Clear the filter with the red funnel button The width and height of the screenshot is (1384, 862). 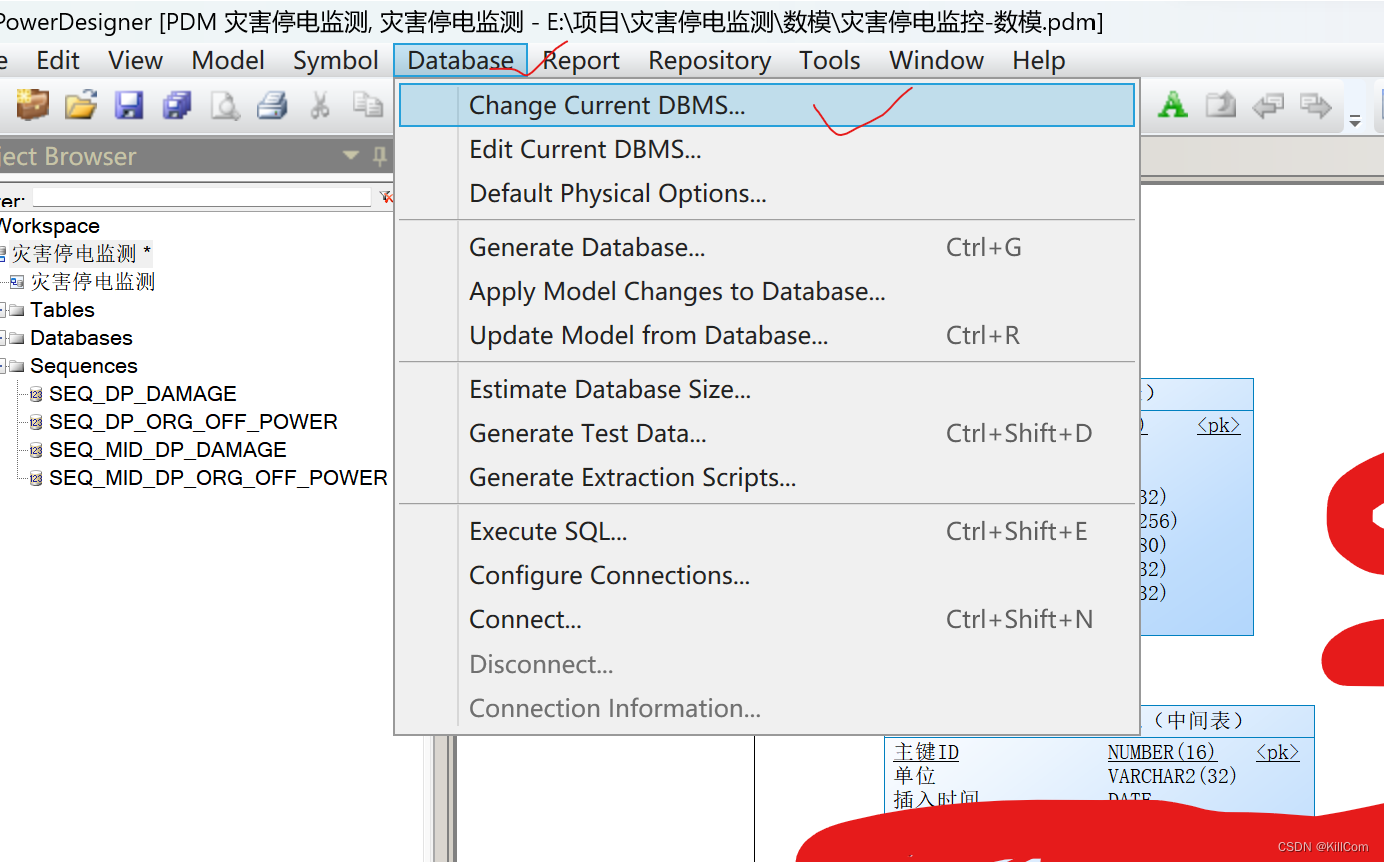click(387, 197)
